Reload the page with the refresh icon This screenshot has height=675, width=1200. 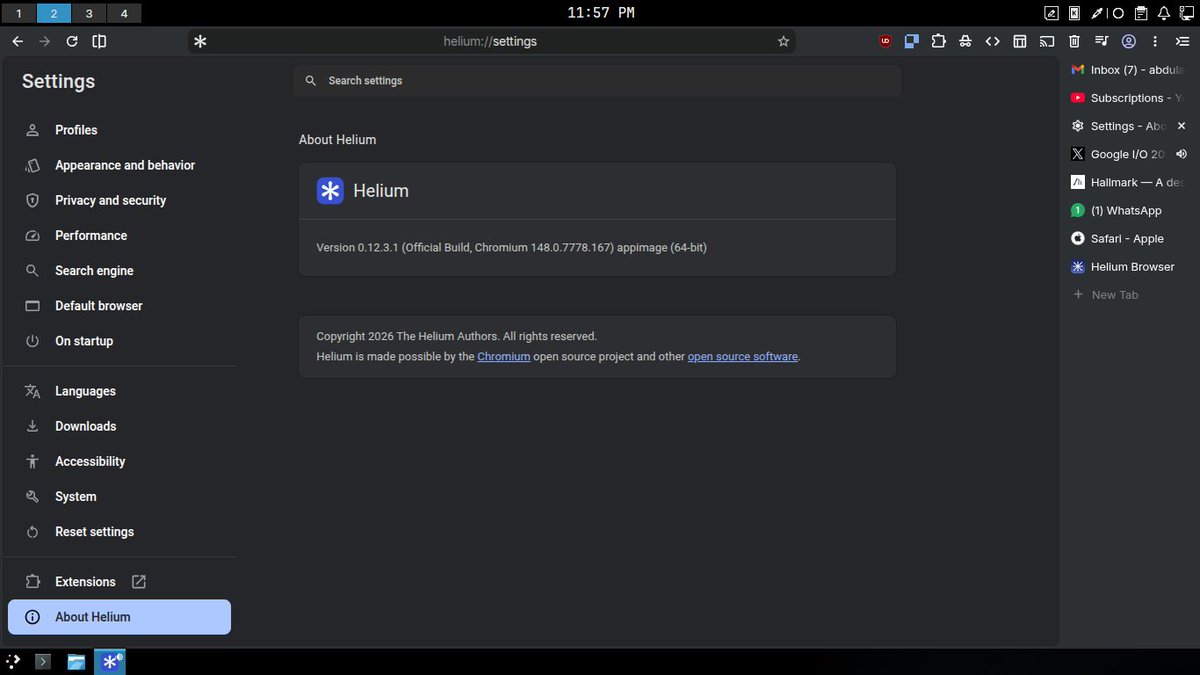click(72, 41)
